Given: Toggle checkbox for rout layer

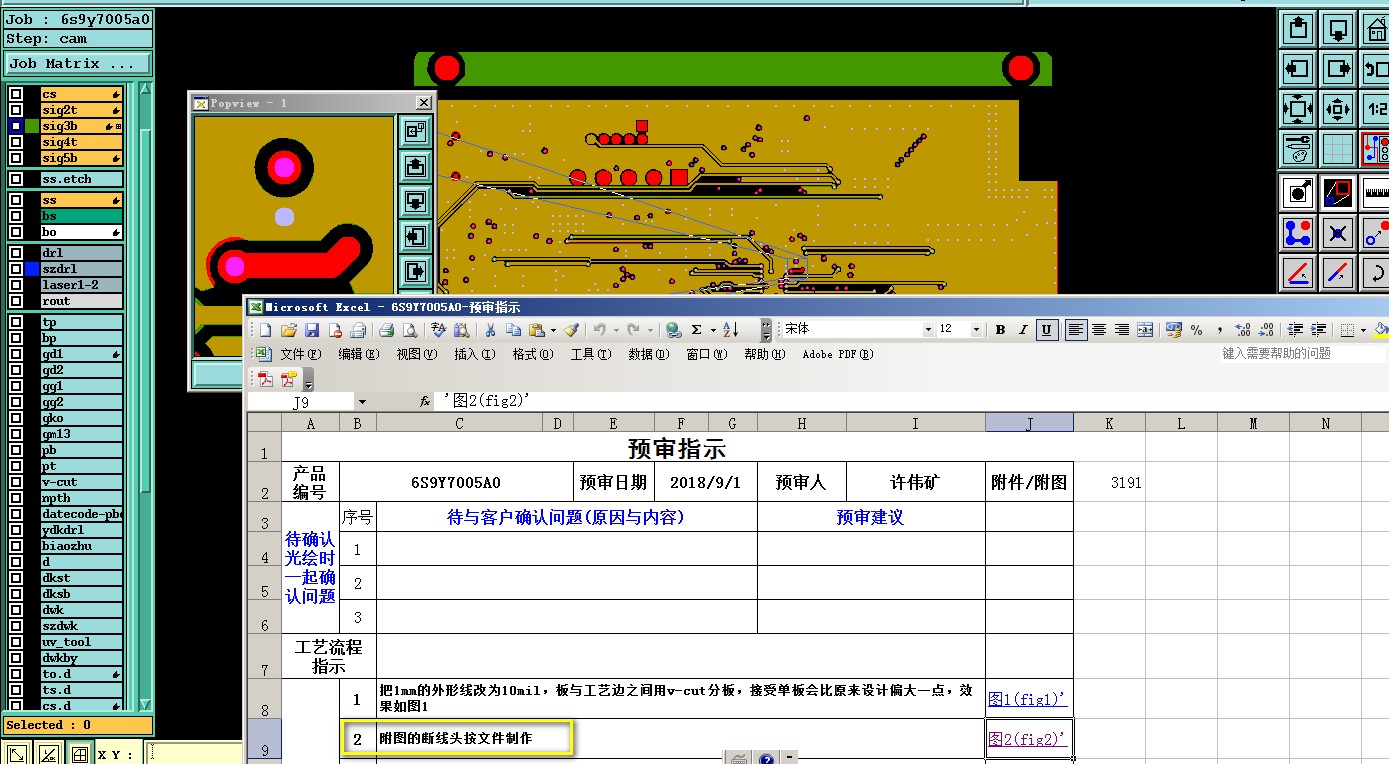Looking at the screenshot, I should click(x=16, y=301).
